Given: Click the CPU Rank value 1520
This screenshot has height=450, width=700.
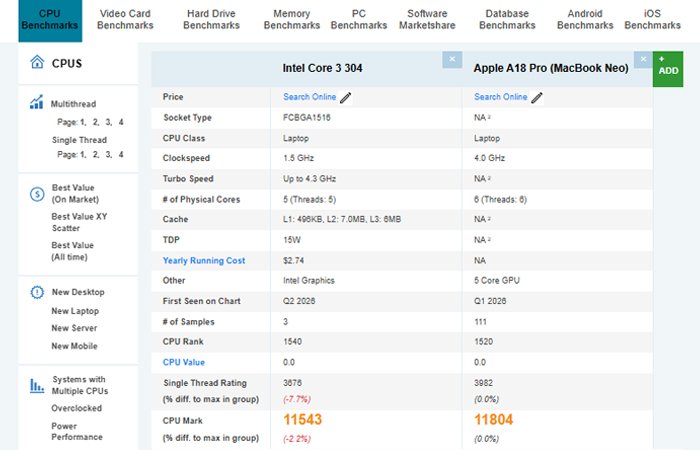Looking at the screenshot, I should [x=483, y=342].
